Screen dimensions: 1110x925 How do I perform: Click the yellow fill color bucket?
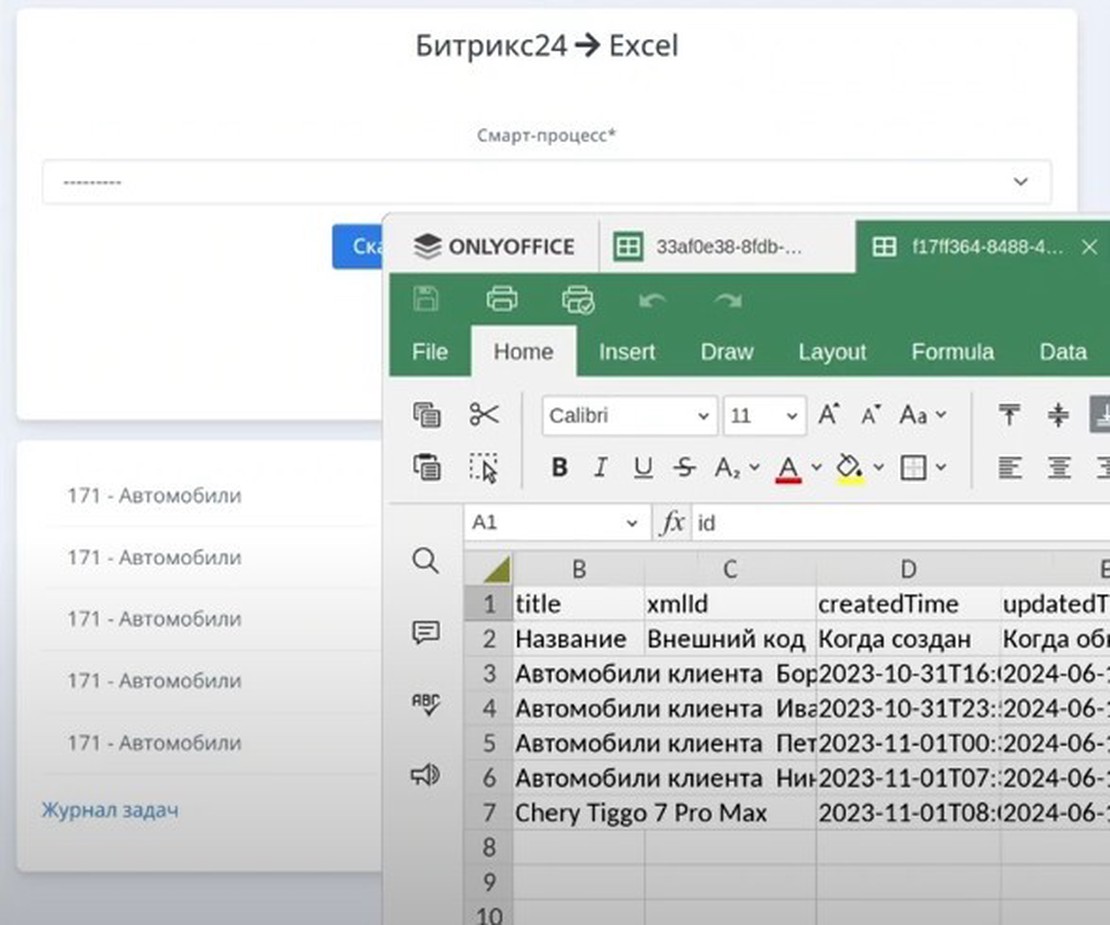pos(849,468)
